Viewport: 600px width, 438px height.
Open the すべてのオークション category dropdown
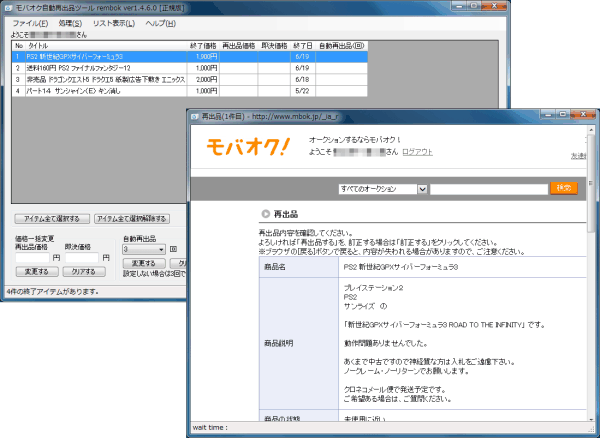pos(382,189)
